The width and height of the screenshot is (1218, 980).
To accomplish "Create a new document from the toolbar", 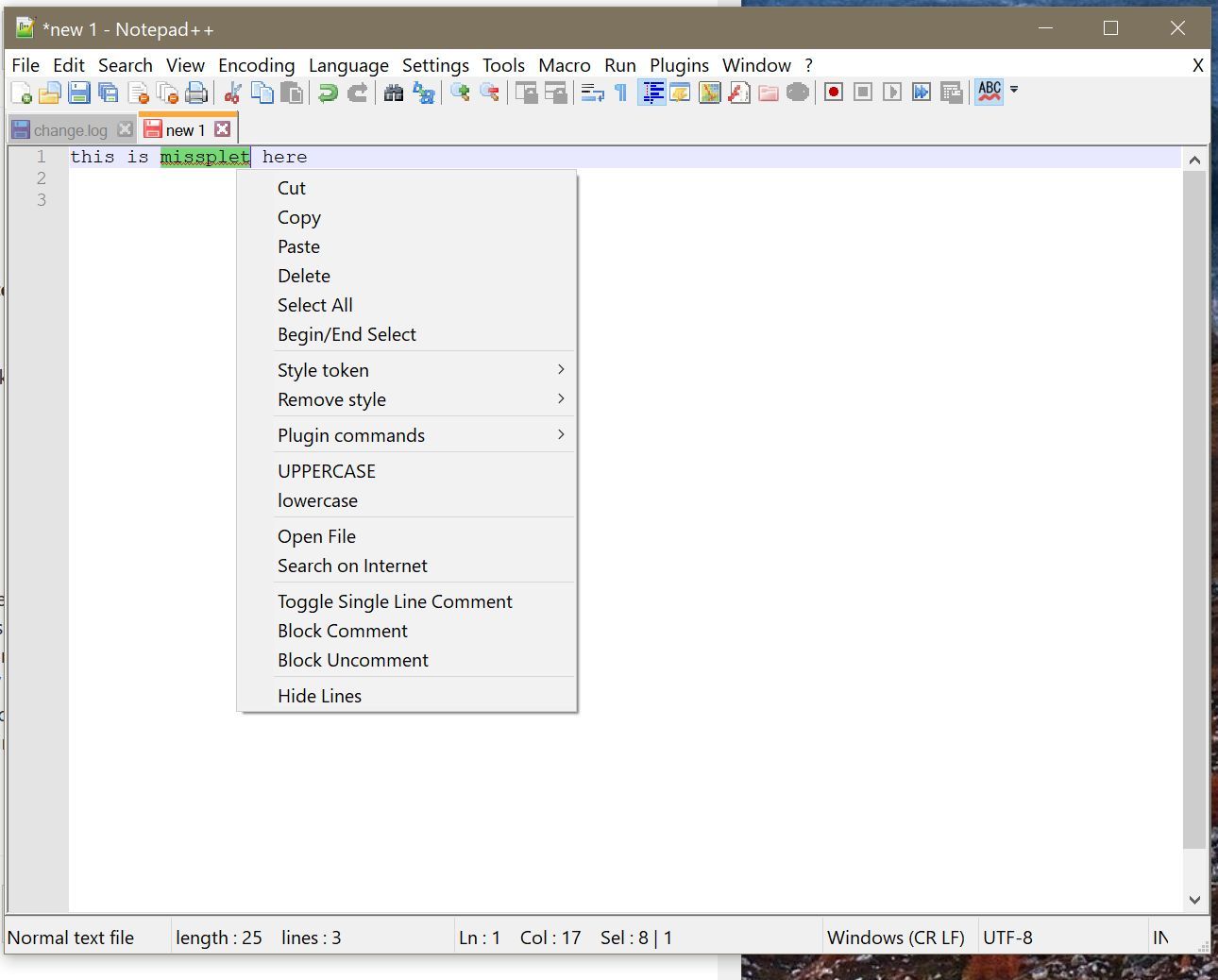I will pyautogui.click(x=21, y=93).
